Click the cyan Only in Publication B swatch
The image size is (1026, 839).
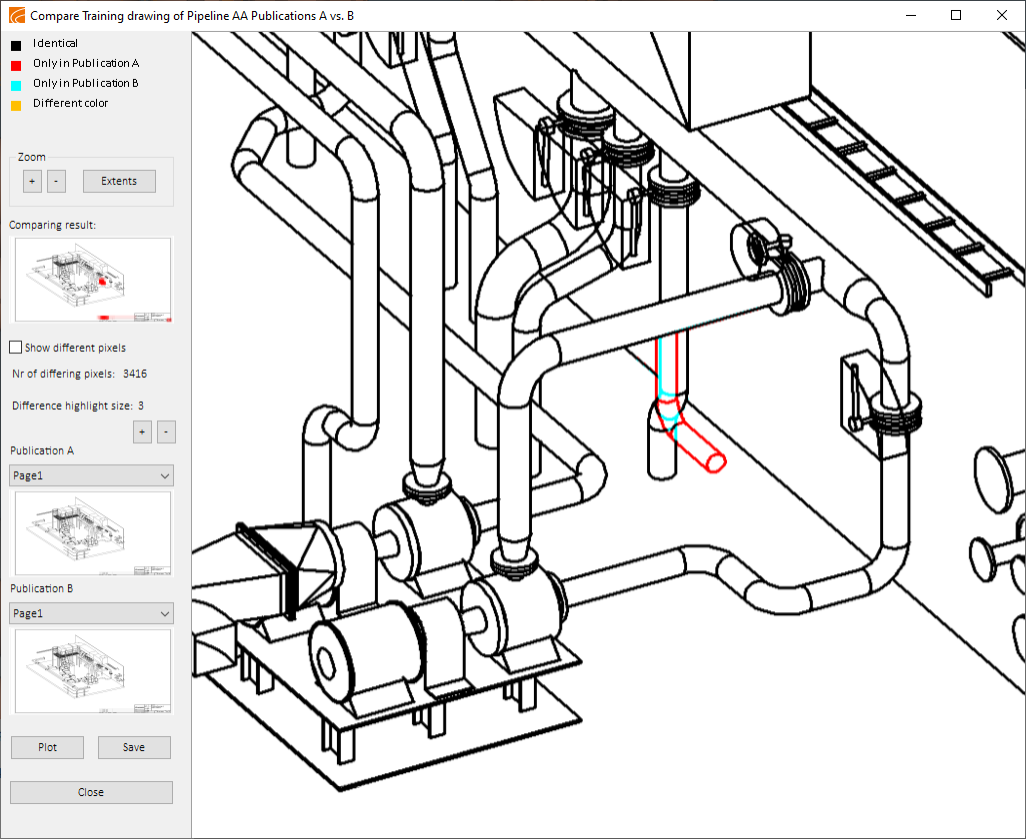[16, 85]
